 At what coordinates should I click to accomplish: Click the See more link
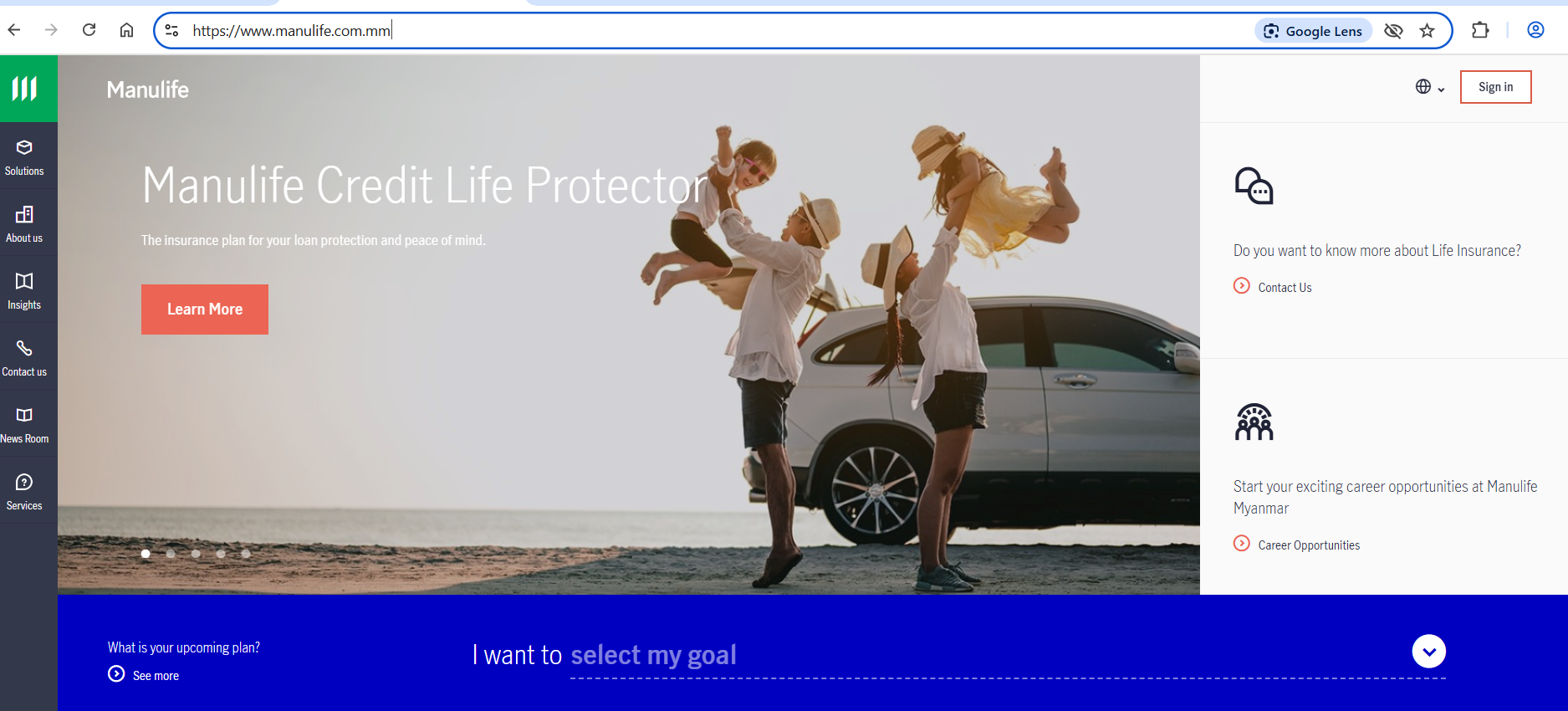156,676
